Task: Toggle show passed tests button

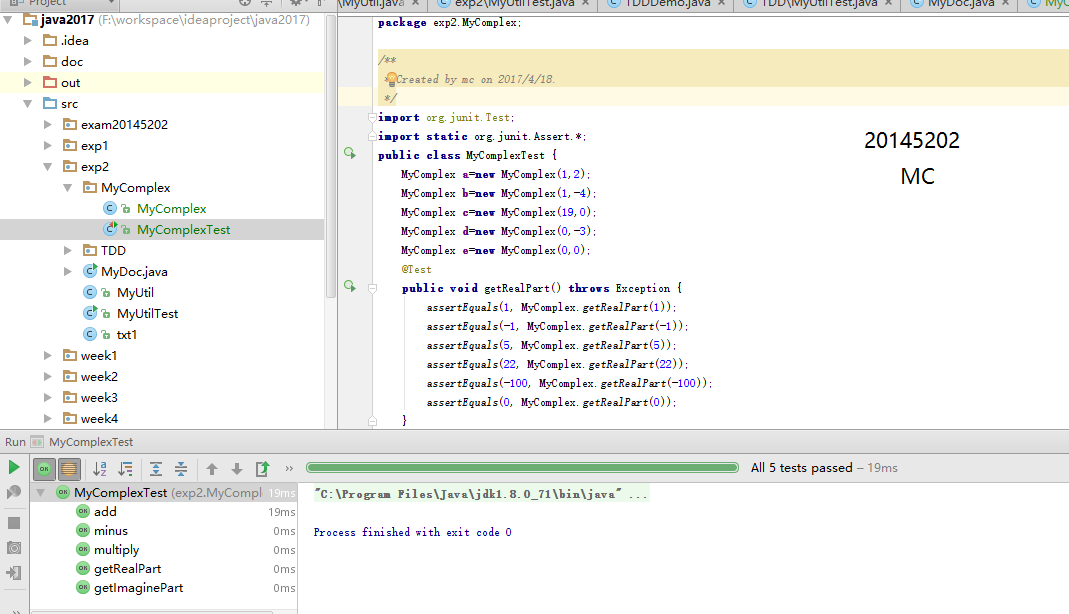Action: point(44,468)
